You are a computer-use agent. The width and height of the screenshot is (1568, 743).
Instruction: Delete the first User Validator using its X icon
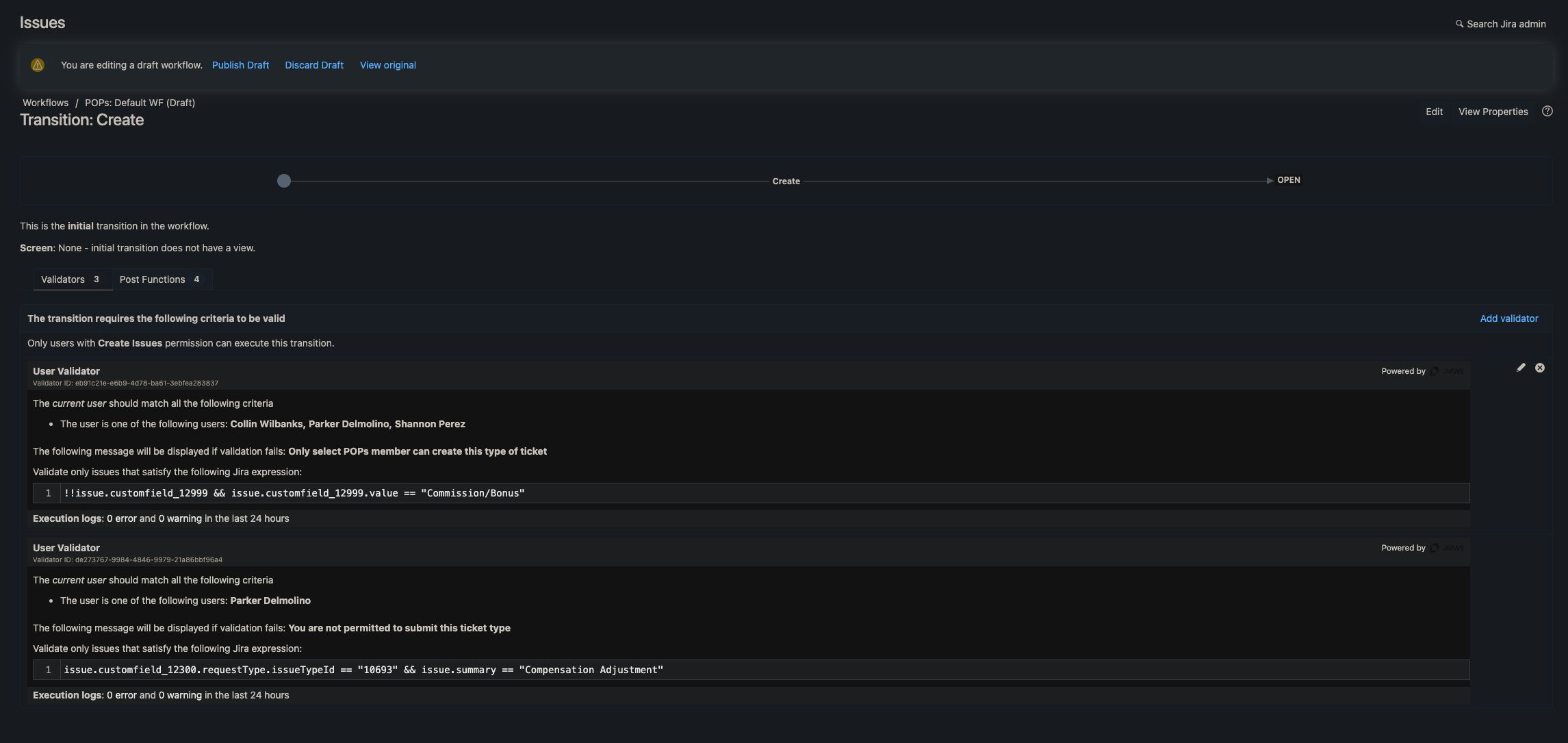point(1540,368)
